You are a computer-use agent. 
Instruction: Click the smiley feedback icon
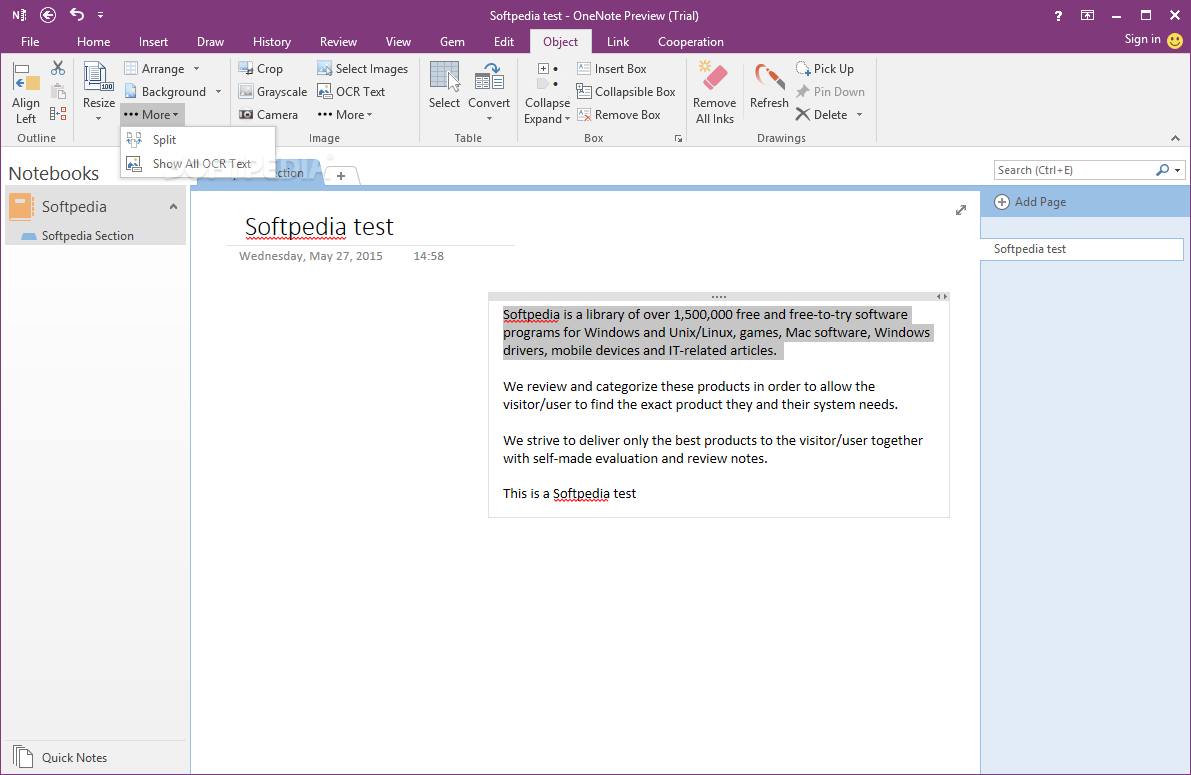tap(1175, 41)
